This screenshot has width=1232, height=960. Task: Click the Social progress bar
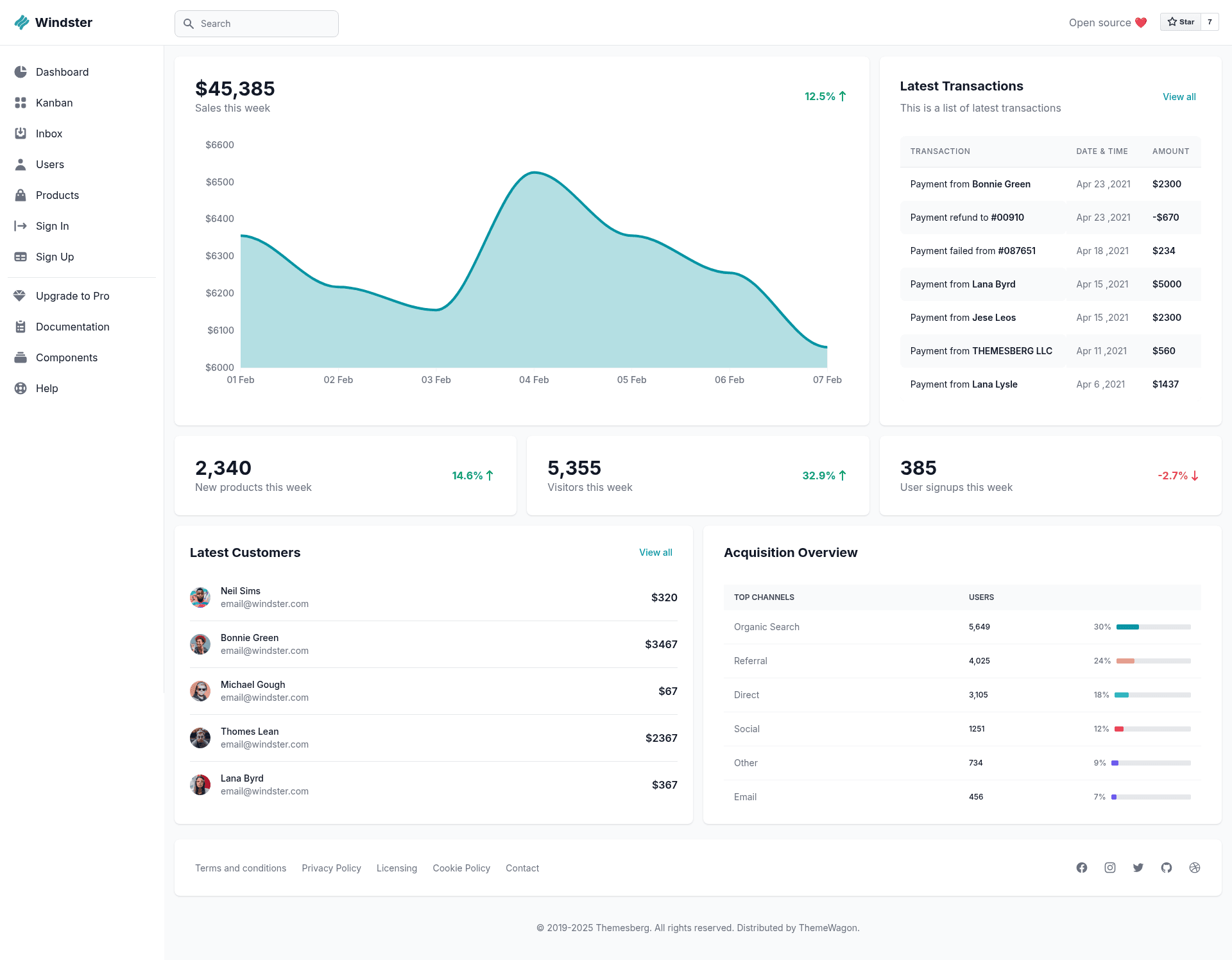[x=1153, y=729]
